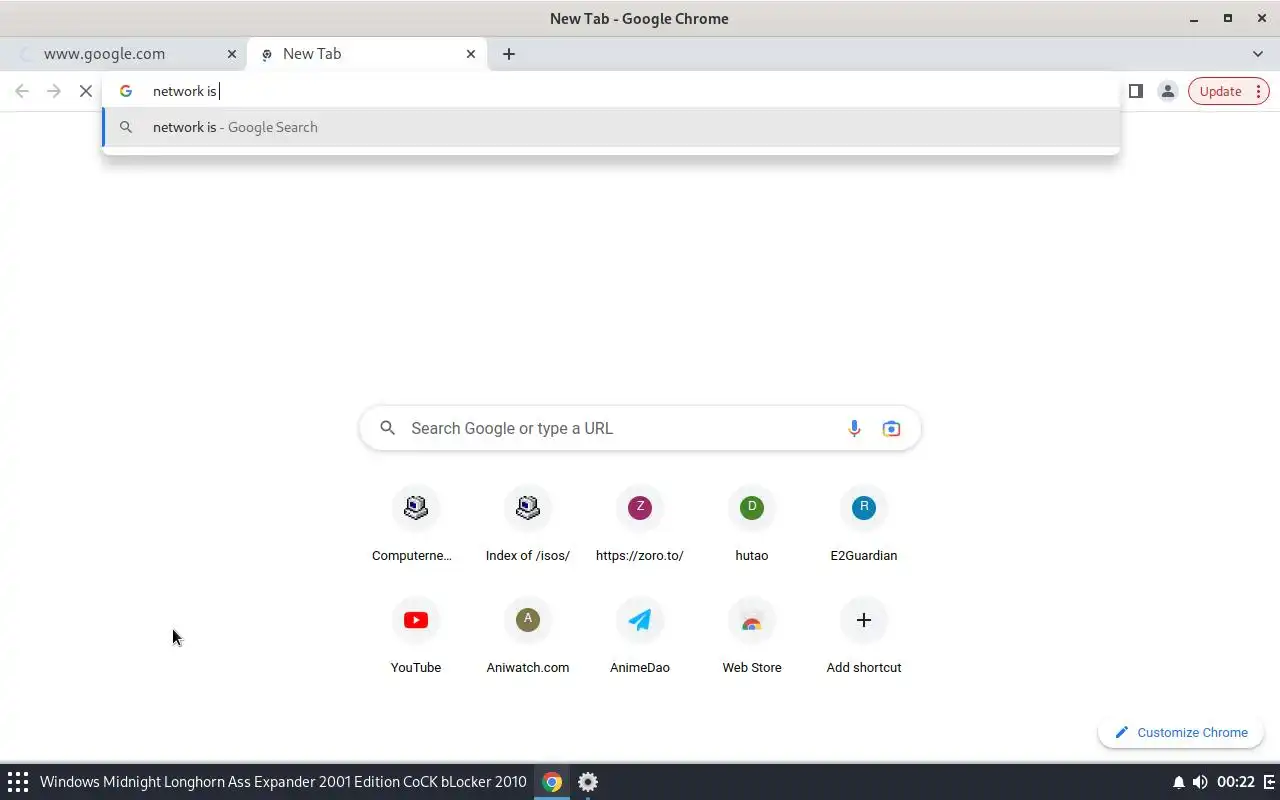Go back to previous page
This screenshot has height=800, width=1280.
point(22,91)
